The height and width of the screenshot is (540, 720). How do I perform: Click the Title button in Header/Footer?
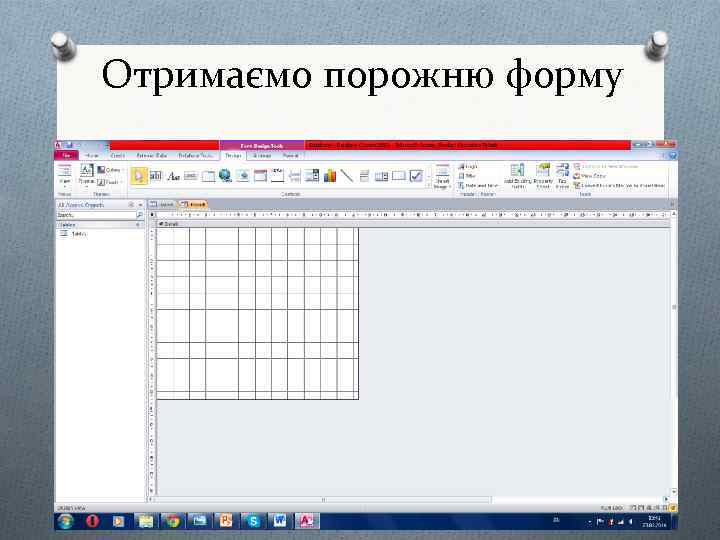click(467, 176)
